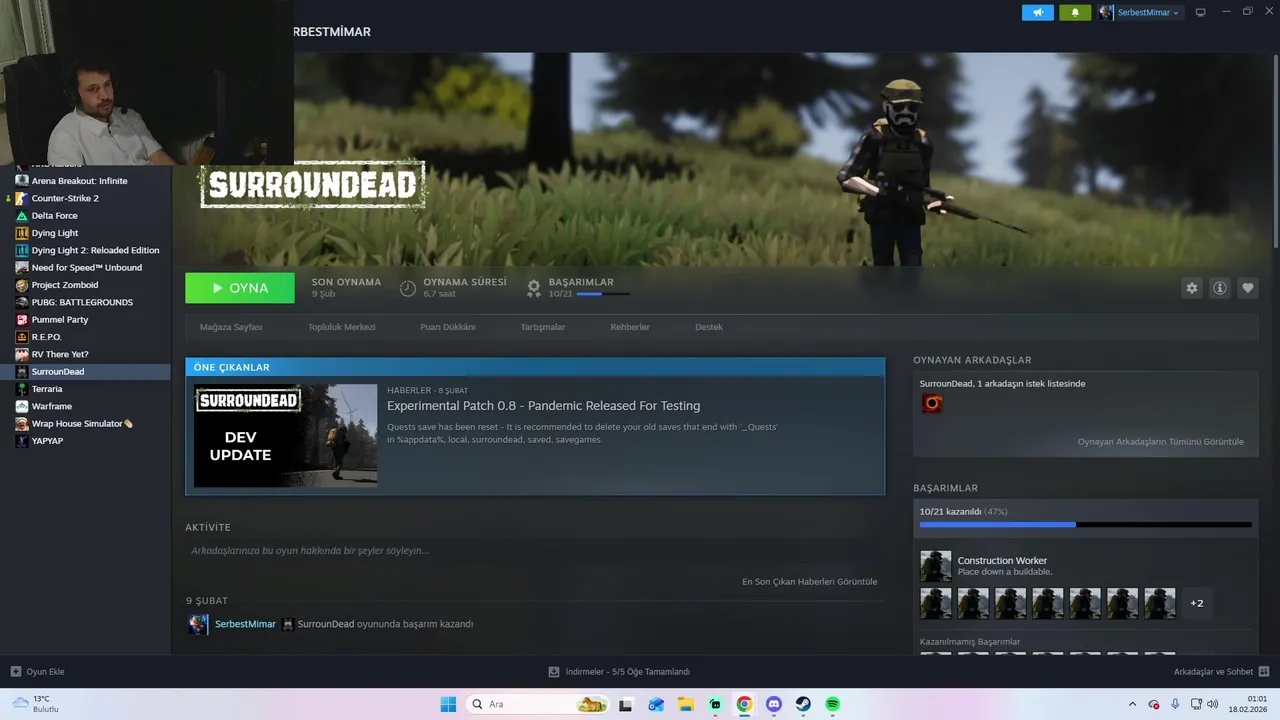This screenshot has height=720, width=1280.
Task: Click the Warframe game icon
Action: [x=22, y=406]
